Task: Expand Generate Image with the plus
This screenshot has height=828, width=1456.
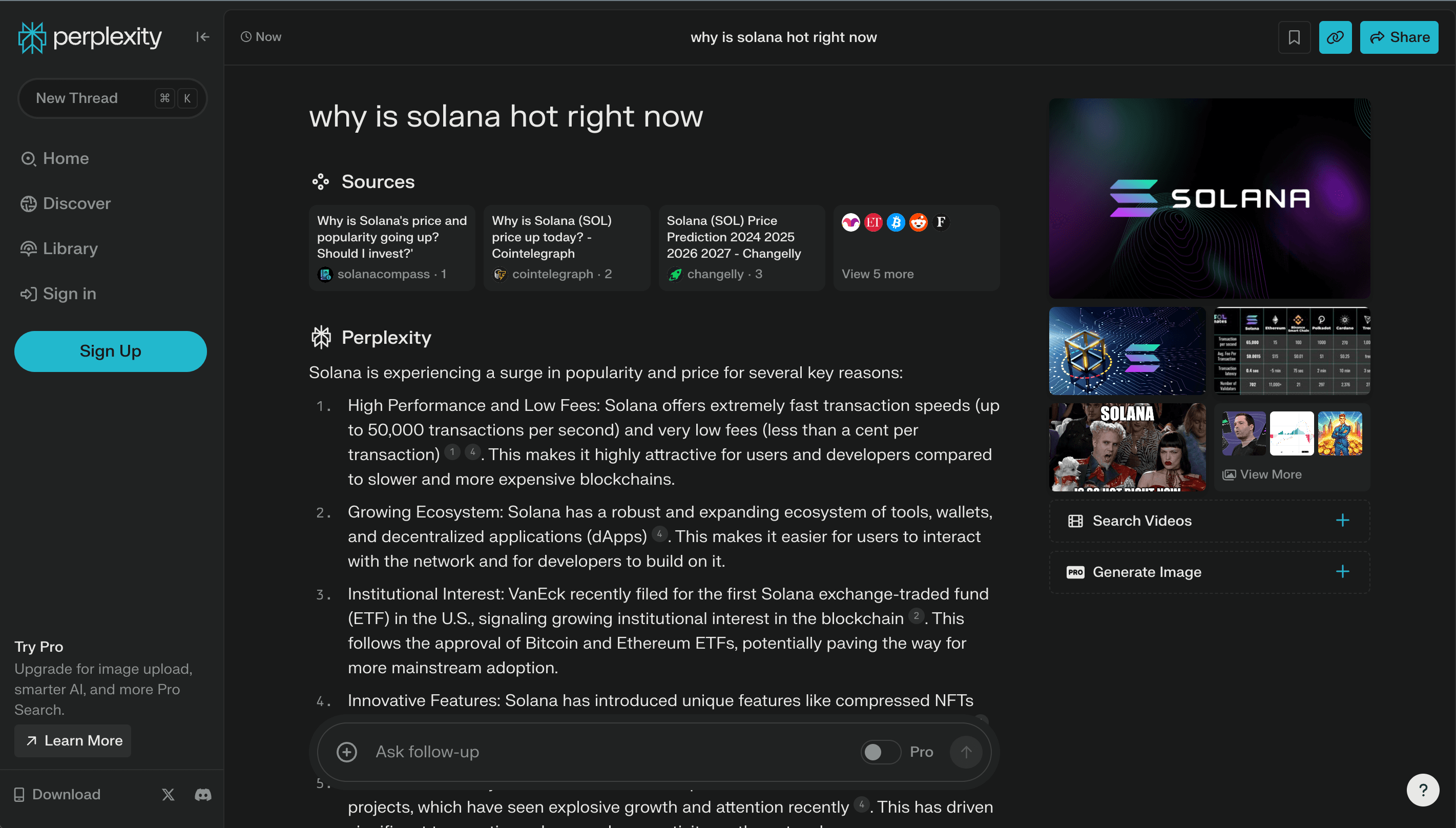Action: (x=1342, y=571)
